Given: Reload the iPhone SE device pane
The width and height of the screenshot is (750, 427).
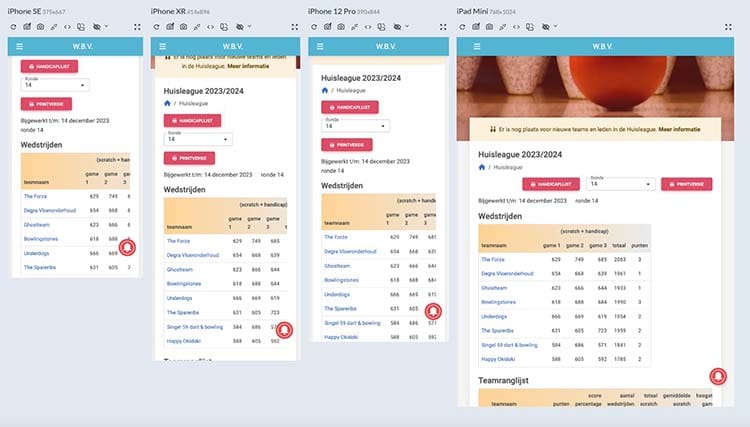Looking at the screenshot, I should tap(11, 25).
